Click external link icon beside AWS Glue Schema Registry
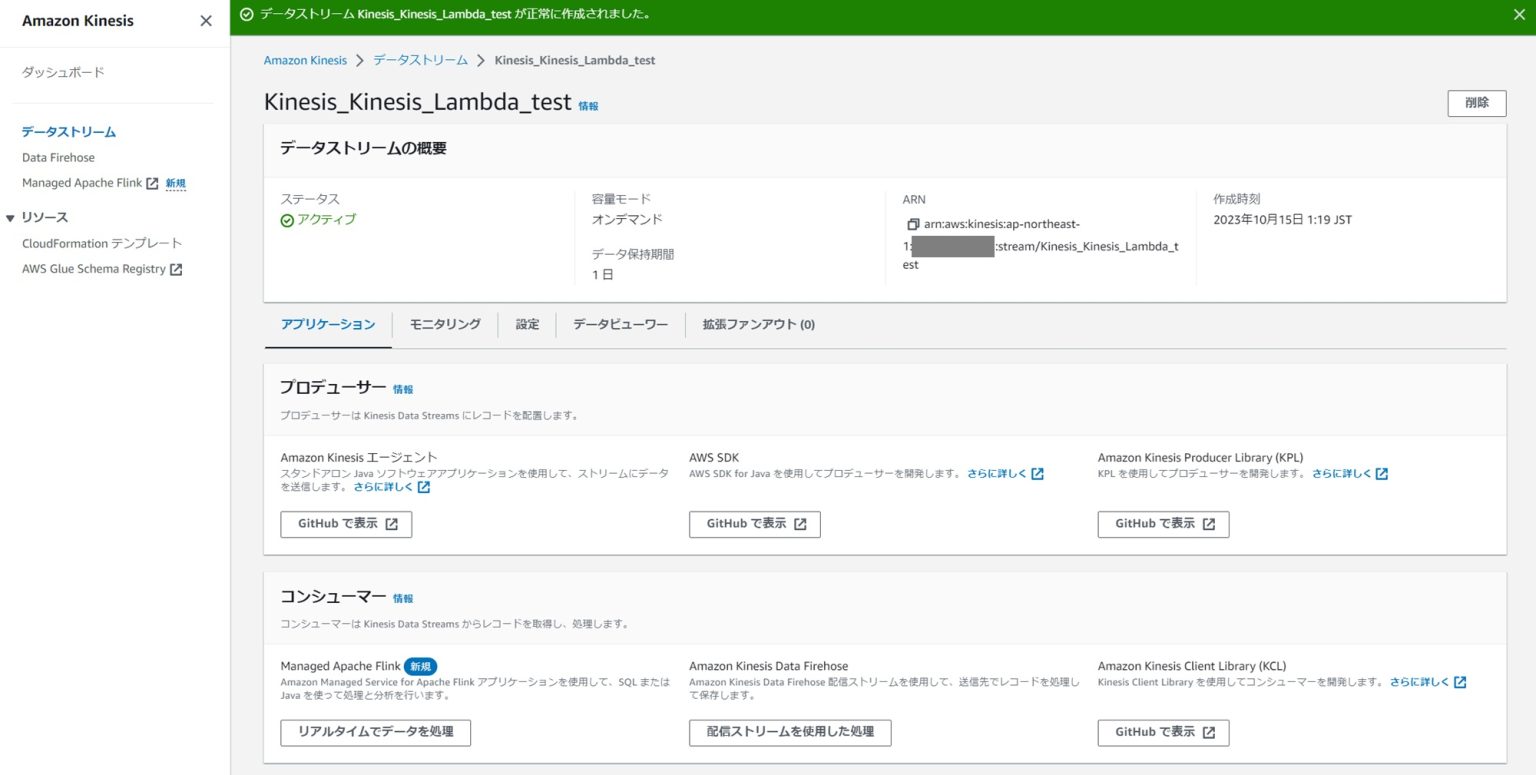1536x775 pixels. pyautogui.click(x=176, y=269)
